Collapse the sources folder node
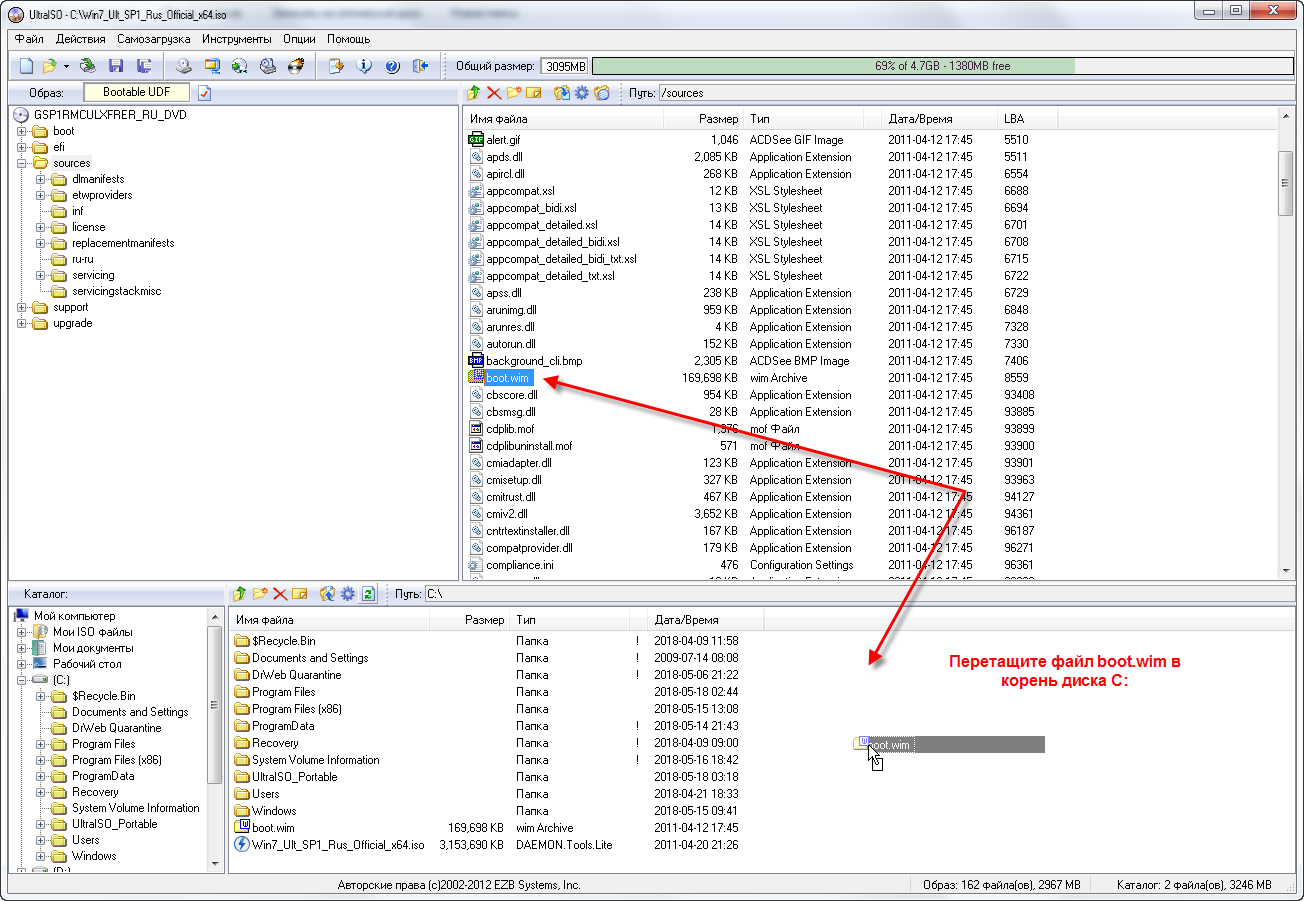 pyautogui.click(x=22, y=163)
